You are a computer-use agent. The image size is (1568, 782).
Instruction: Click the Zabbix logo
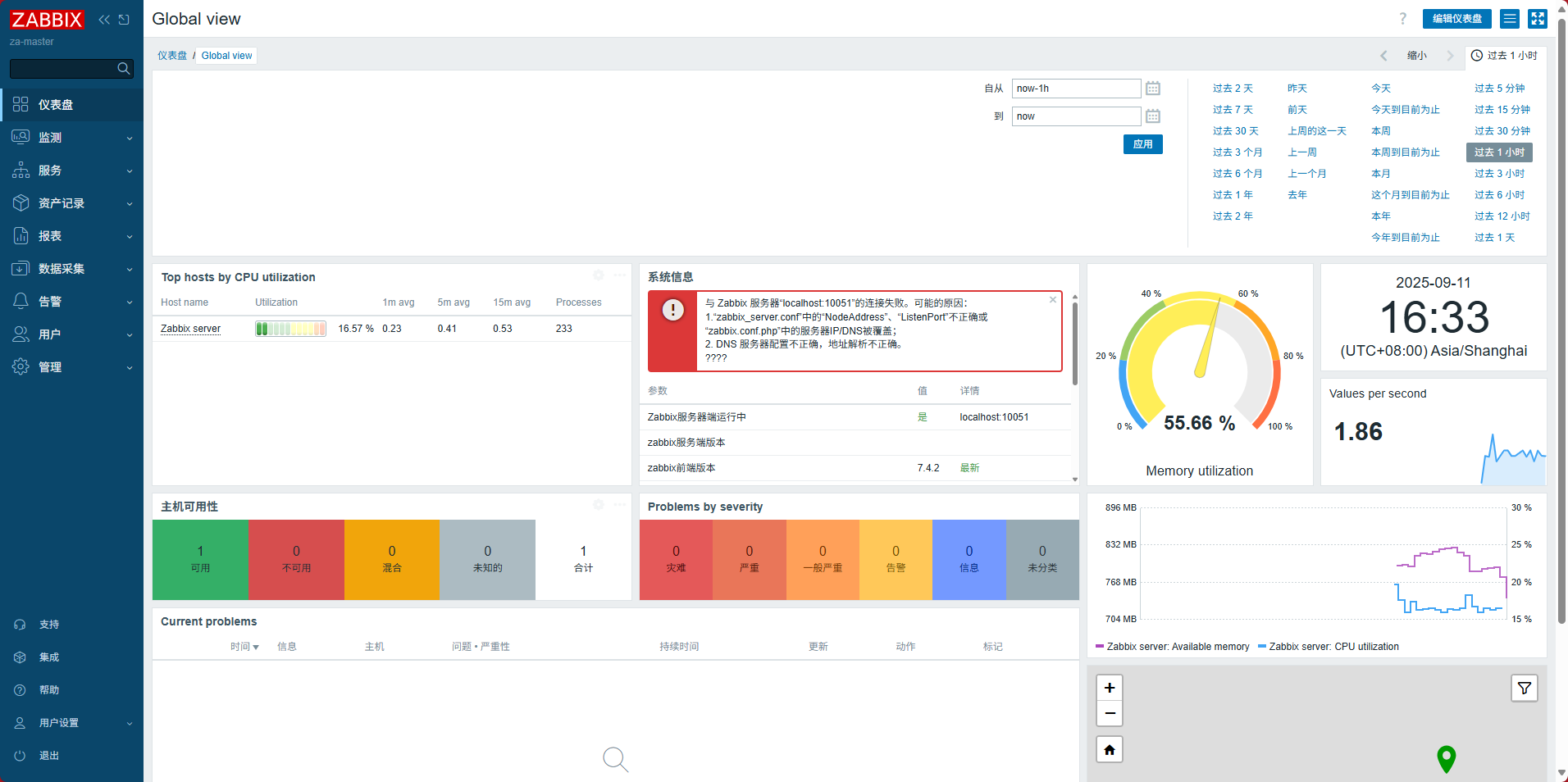(47, 19)
